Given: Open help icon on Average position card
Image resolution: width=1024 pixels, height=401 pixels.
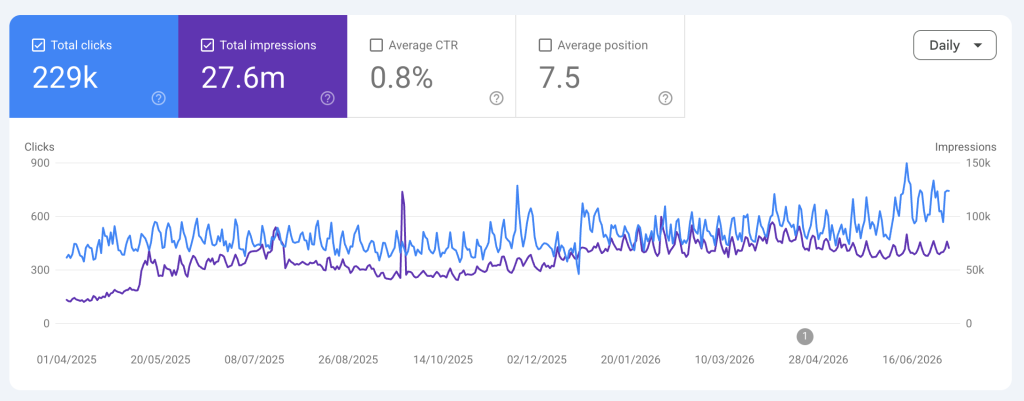Looking at the screenshot, I should pyautogui.click(x=665, y=98).
